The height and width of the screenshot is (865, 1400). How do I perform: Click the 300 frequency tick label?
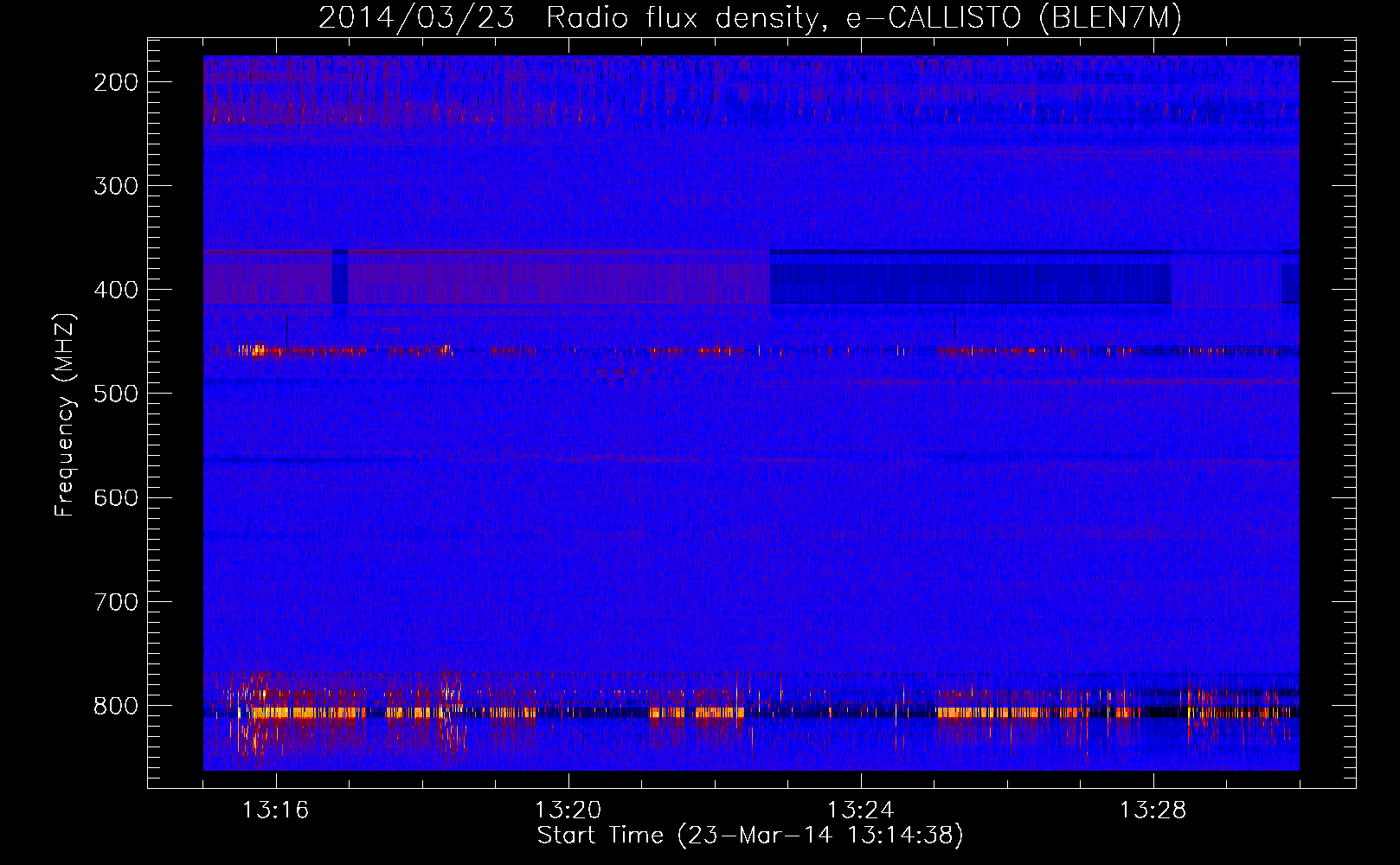coord(116,186)
